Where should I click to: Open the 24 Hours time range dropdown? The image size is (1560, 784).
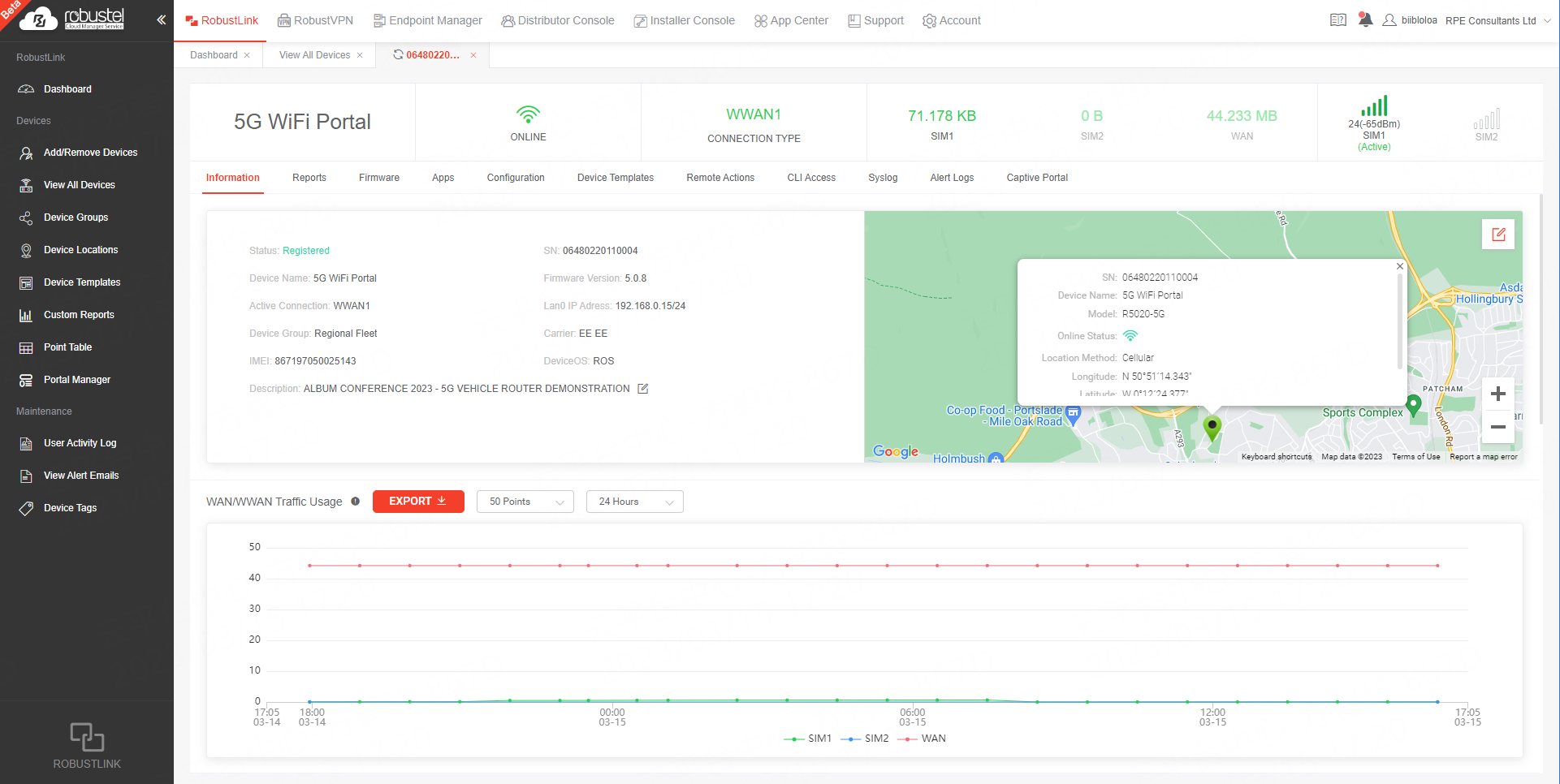635,502
